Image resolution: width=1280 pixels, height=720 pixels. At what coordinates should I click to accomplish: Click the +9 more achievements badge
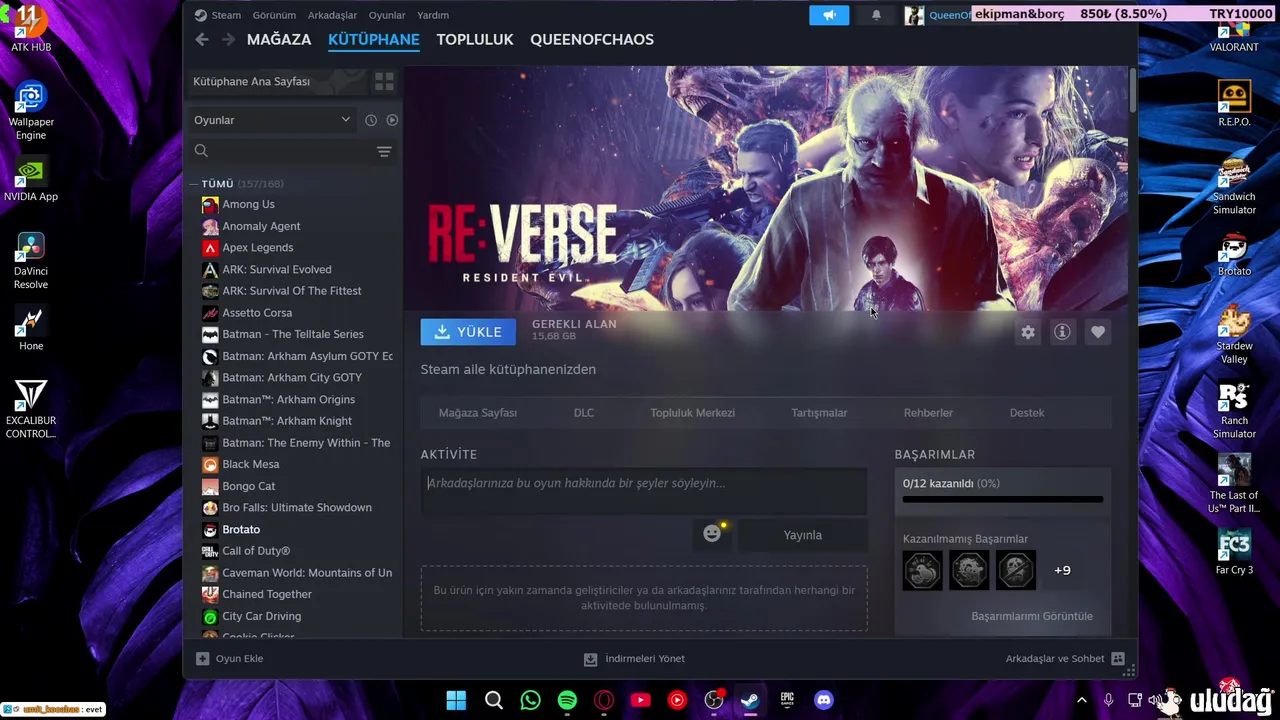click(1062, 570)
